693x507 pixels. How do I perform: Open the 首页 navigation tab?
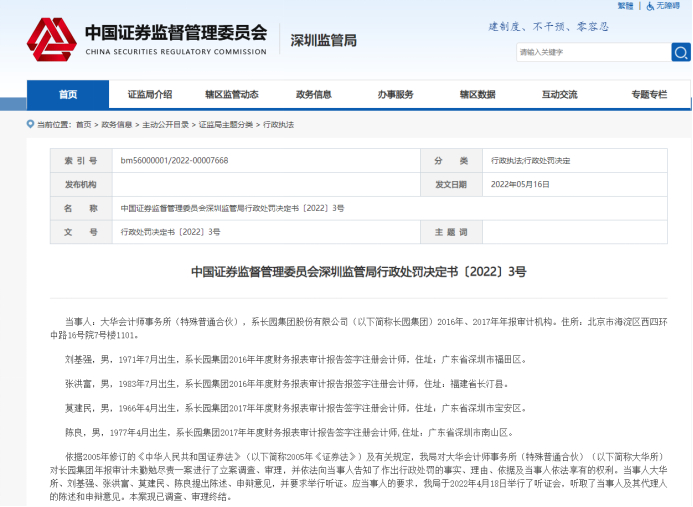click(x=68, y=95)
